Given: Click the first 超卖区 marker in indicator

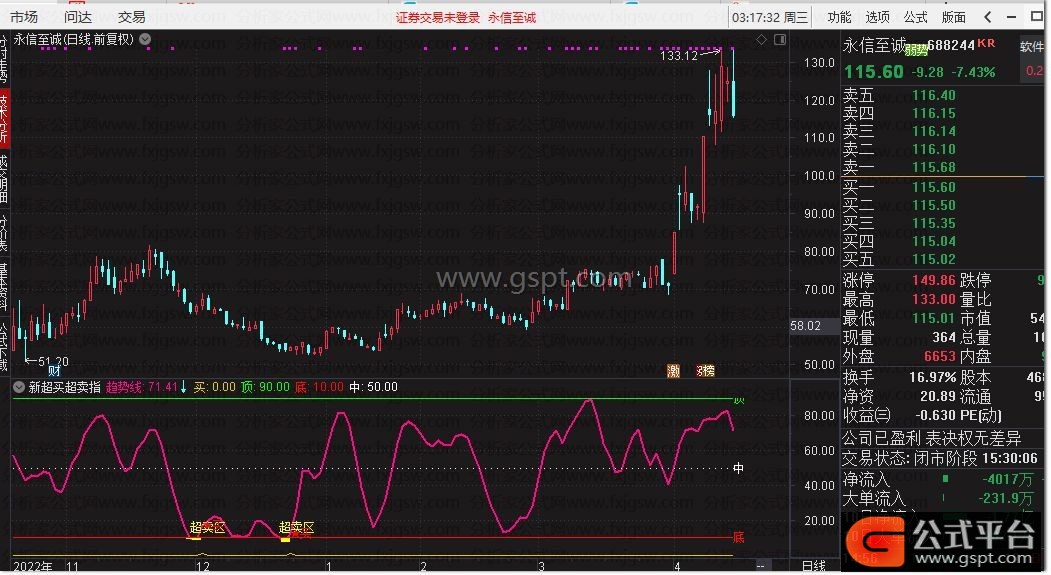Looking at the screenshot, I should point(206,527).
